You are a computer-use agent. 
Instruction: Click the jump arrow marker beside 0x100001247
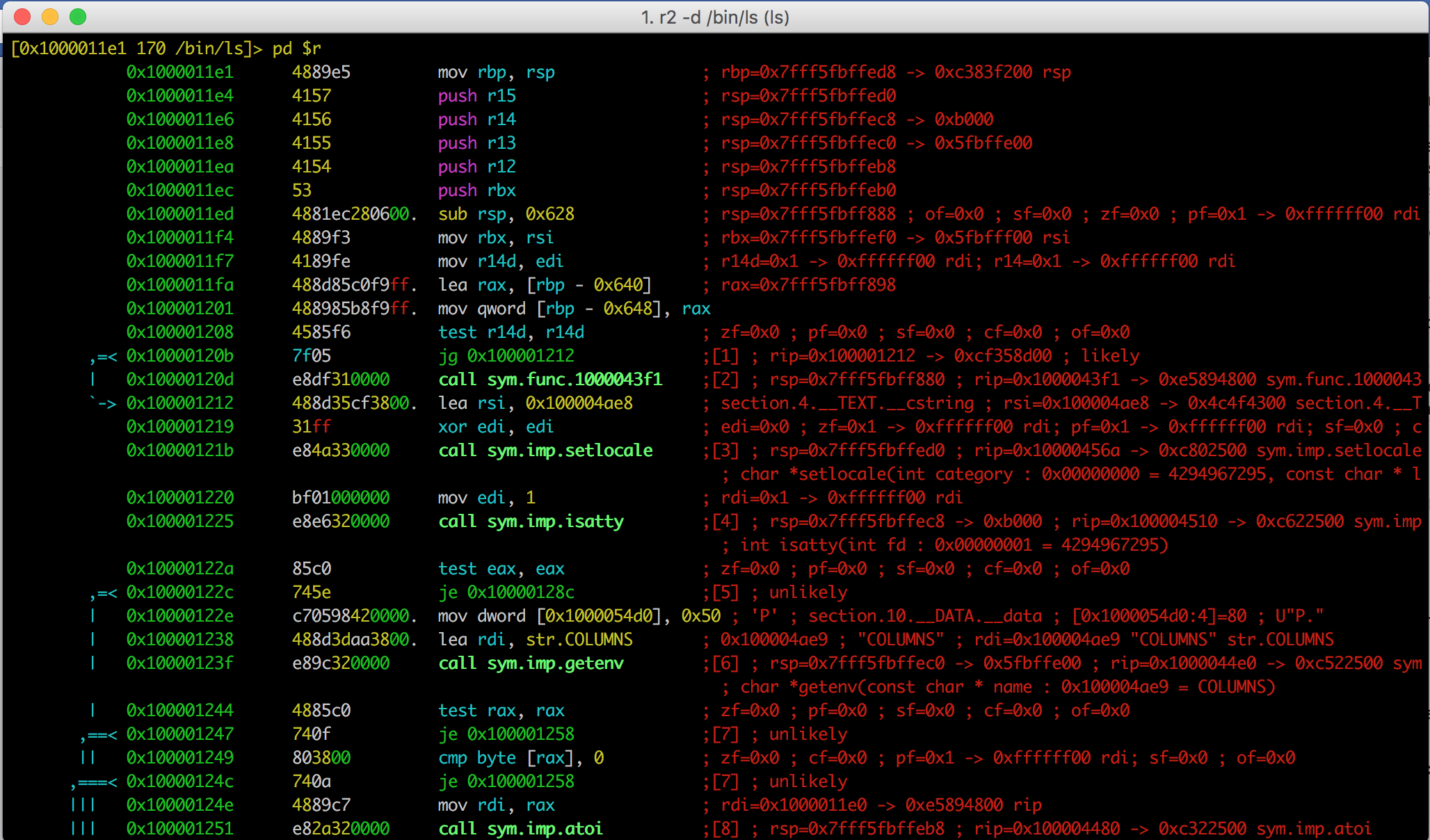[98, 736]
